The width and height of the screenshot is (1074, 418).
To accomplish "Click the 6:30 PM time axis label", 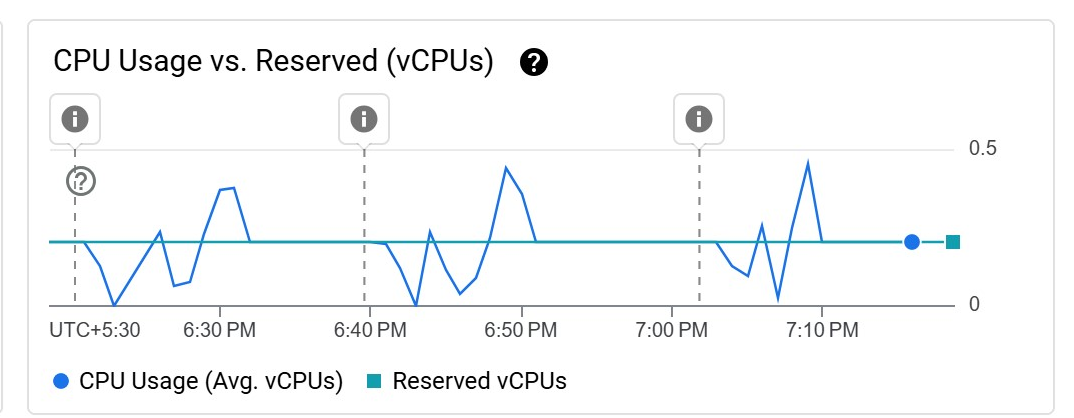I will [219, 330].
